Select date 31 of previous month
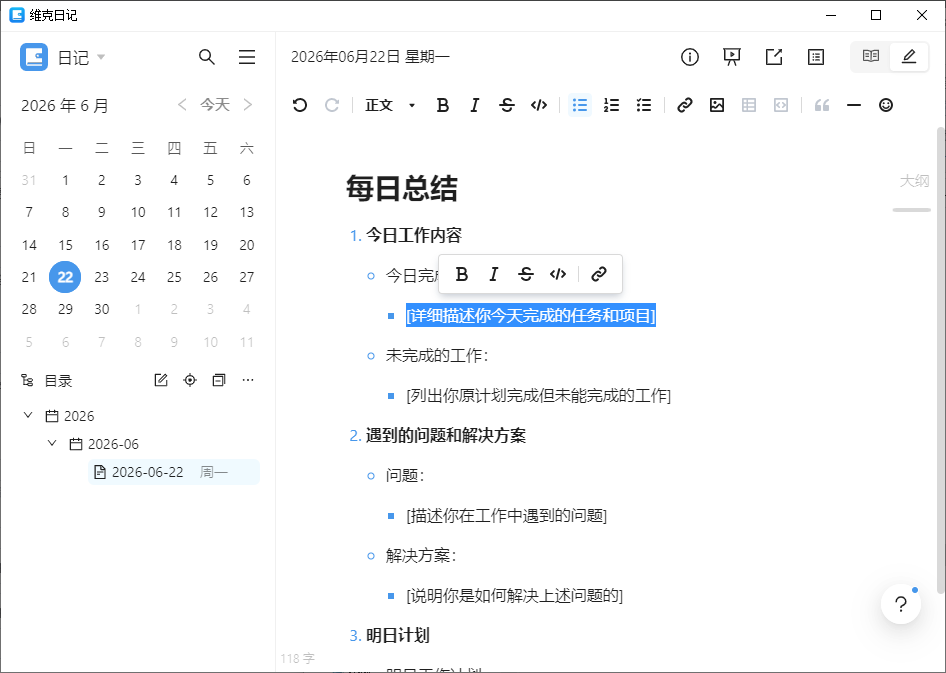 click(x=29, y=180)
